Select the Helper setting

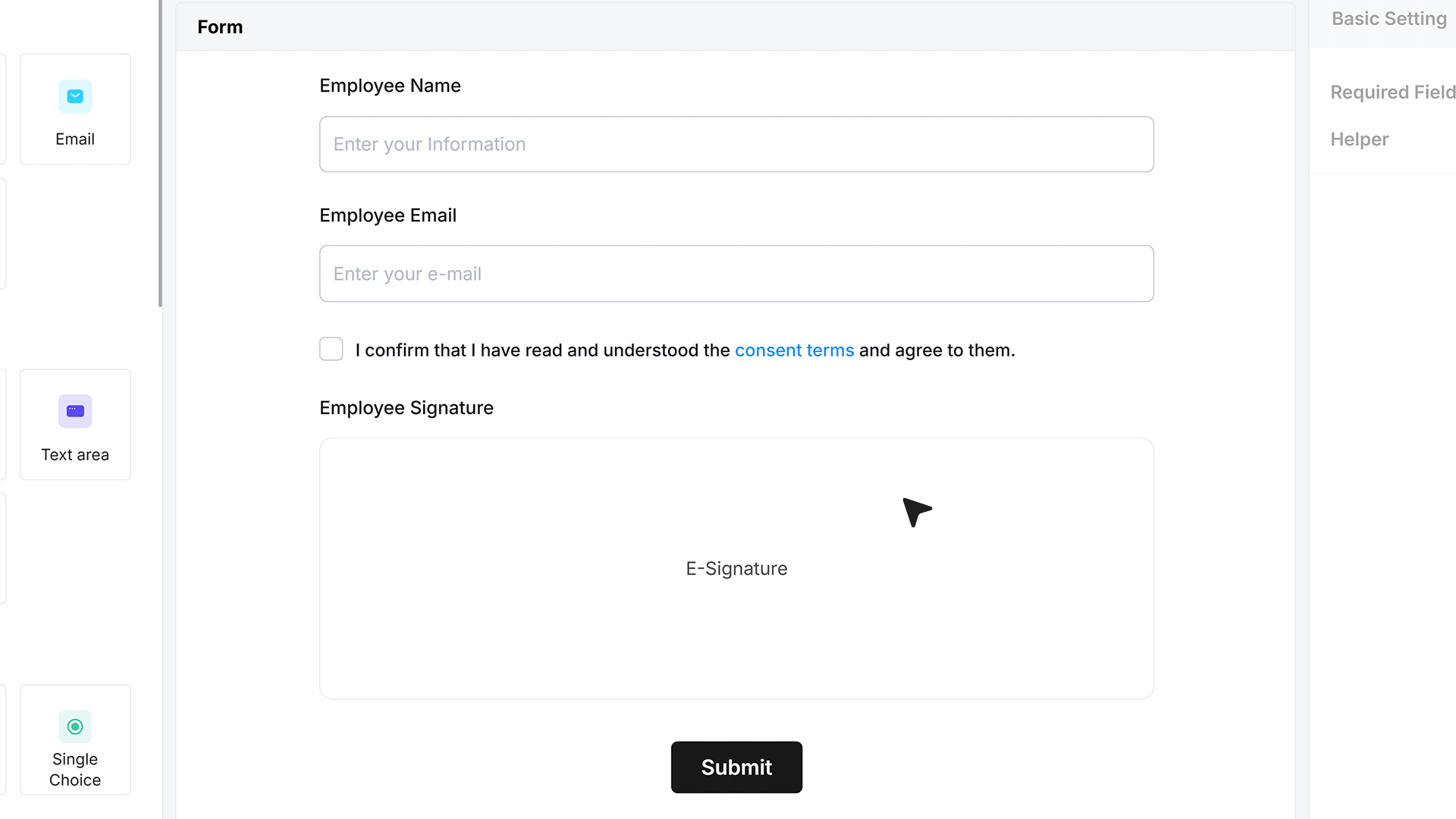(1359, 140)
